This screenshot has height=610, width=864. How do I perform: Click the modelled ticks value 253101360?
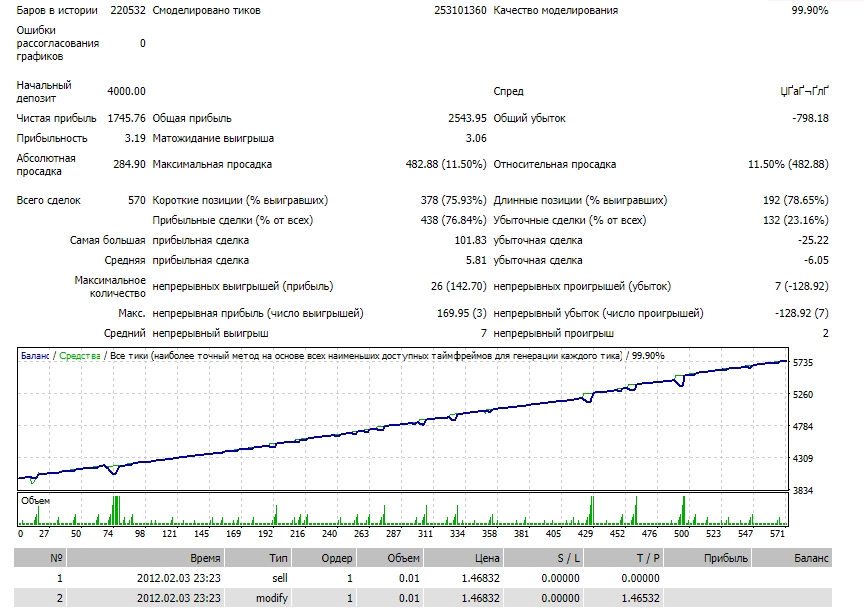click(460, 10)
